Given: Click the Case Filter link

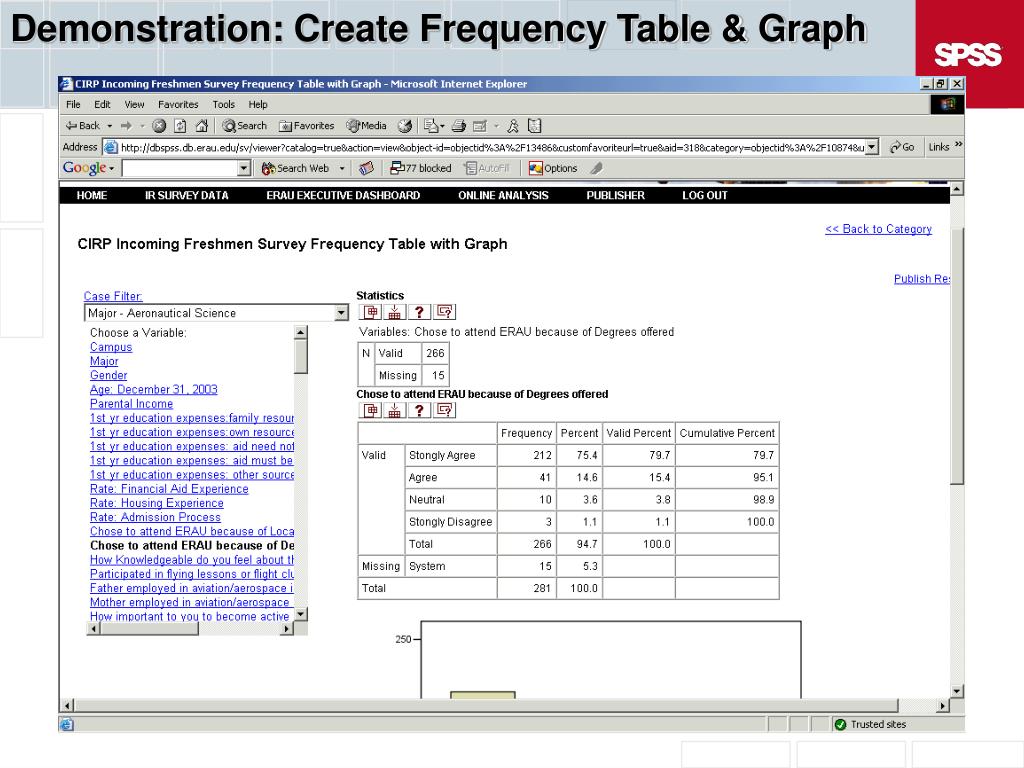Looking at the screenshot, I should pyautogui.click(x=113, y=296).
